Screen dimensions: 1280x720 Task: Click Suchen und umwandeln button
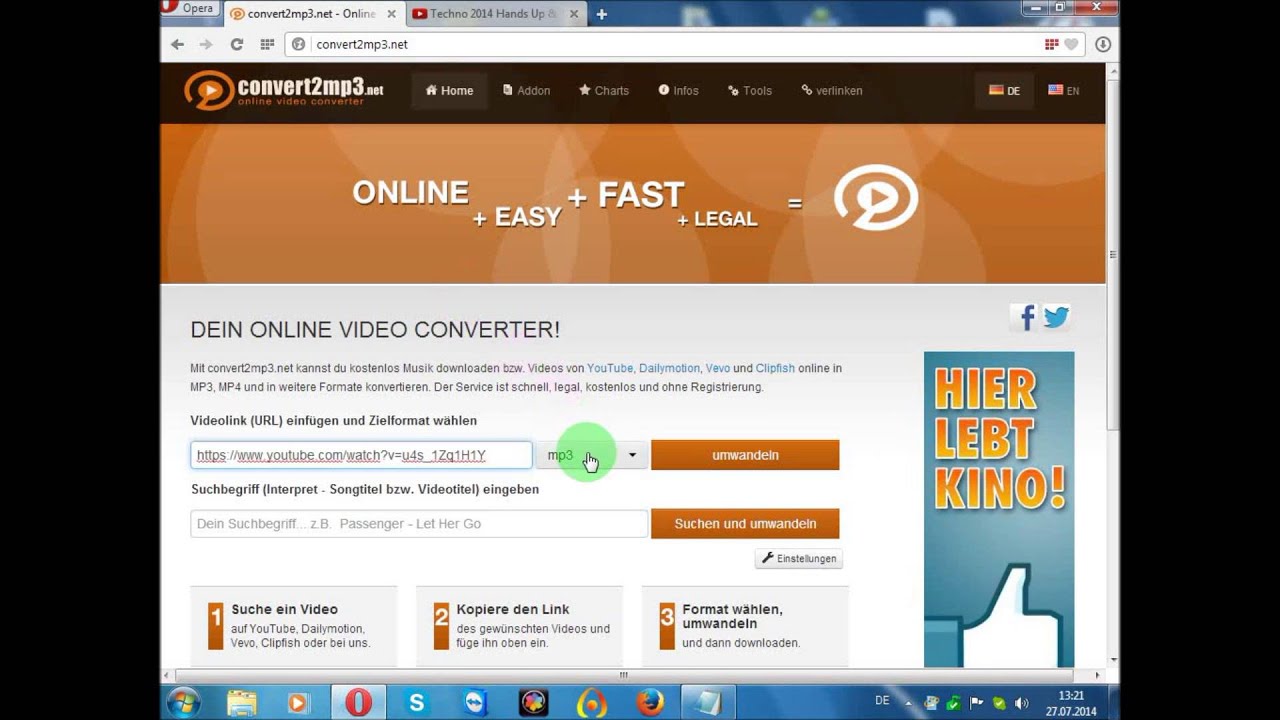[745, 524]
